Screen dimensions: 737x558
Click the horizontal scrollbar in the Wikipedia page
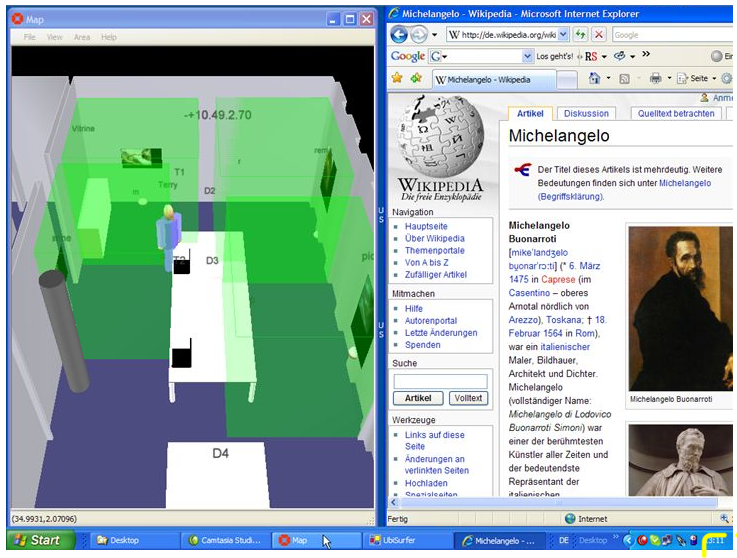pyautogui.click(x=558, y=502)
